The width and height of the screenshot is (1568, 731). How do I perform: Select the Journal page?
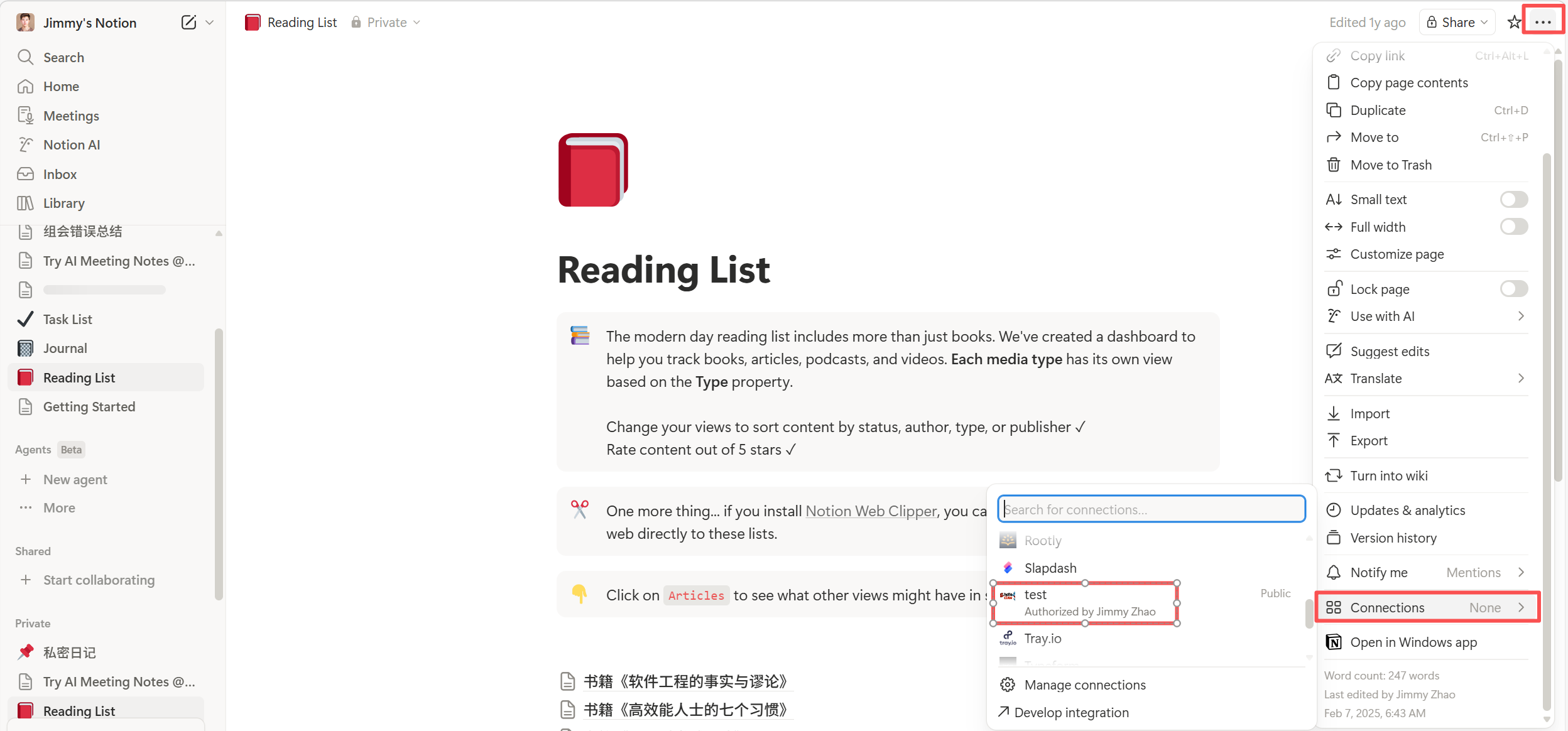tap(65, 348)
